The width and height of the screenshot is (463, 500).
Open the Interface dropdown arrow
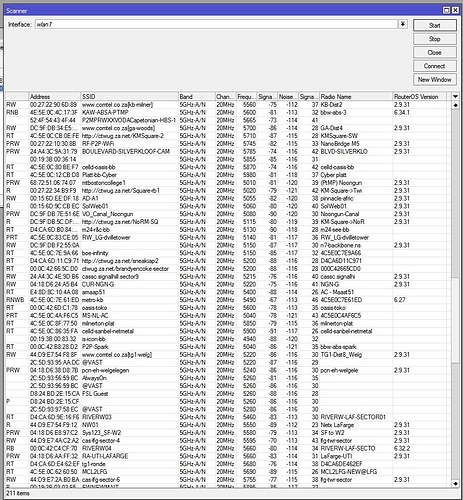[403, 24]
